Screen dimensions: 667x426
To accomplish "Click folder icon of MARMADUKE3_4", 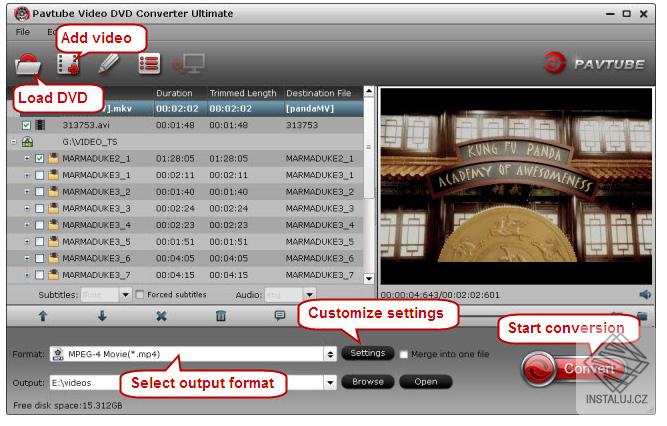I will pos(53,225).
